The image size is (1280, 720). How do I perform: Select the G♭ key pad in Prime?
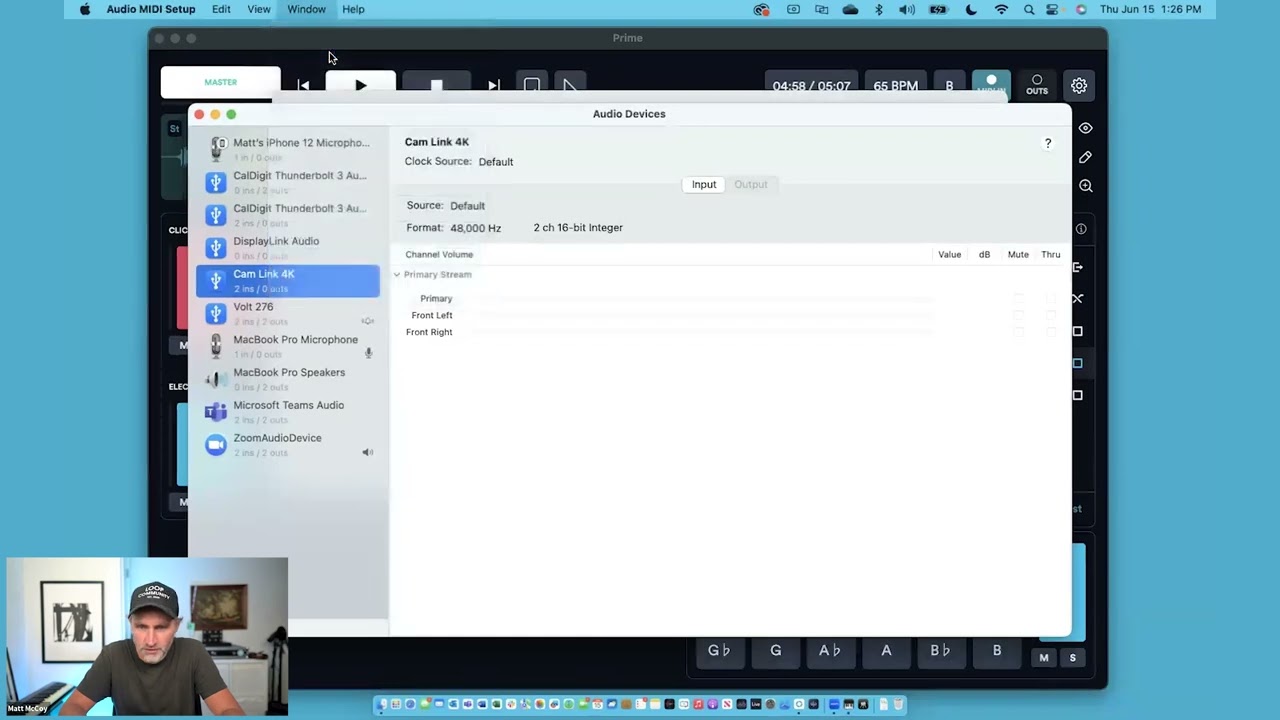pyautogui.click(x=719, y=650)
